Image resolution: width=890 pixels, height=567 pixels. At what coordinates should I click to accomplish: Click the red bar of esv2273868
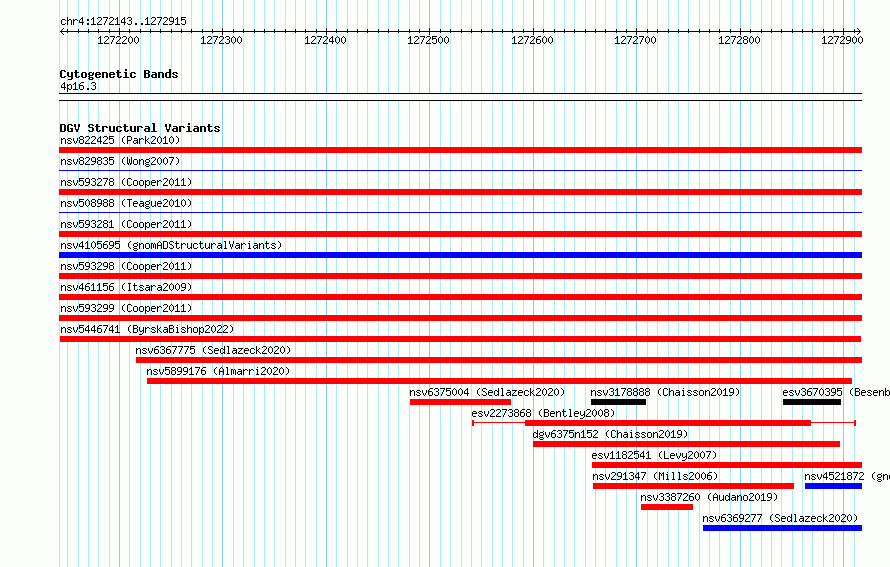pyautogui.click(x=668, y=423)
